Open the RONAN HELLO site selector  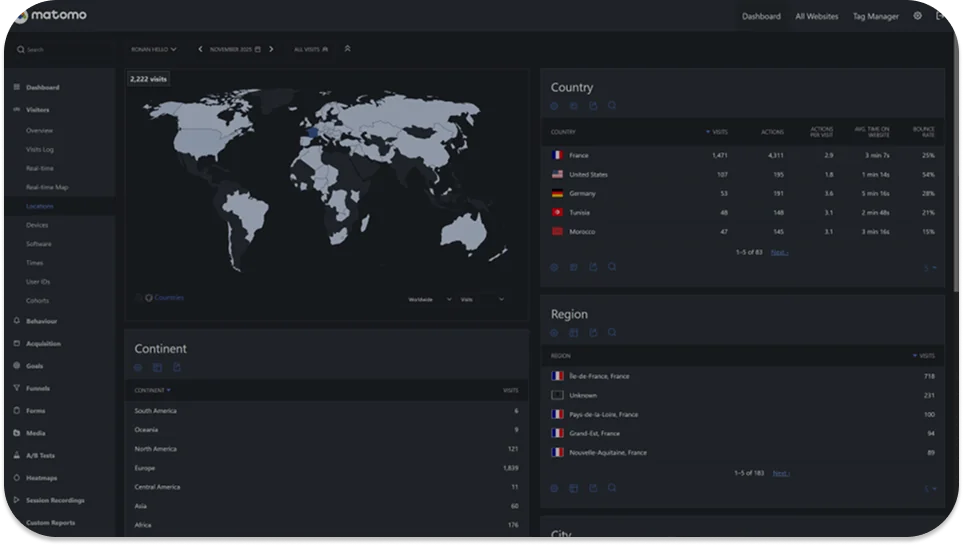point(154,49)
